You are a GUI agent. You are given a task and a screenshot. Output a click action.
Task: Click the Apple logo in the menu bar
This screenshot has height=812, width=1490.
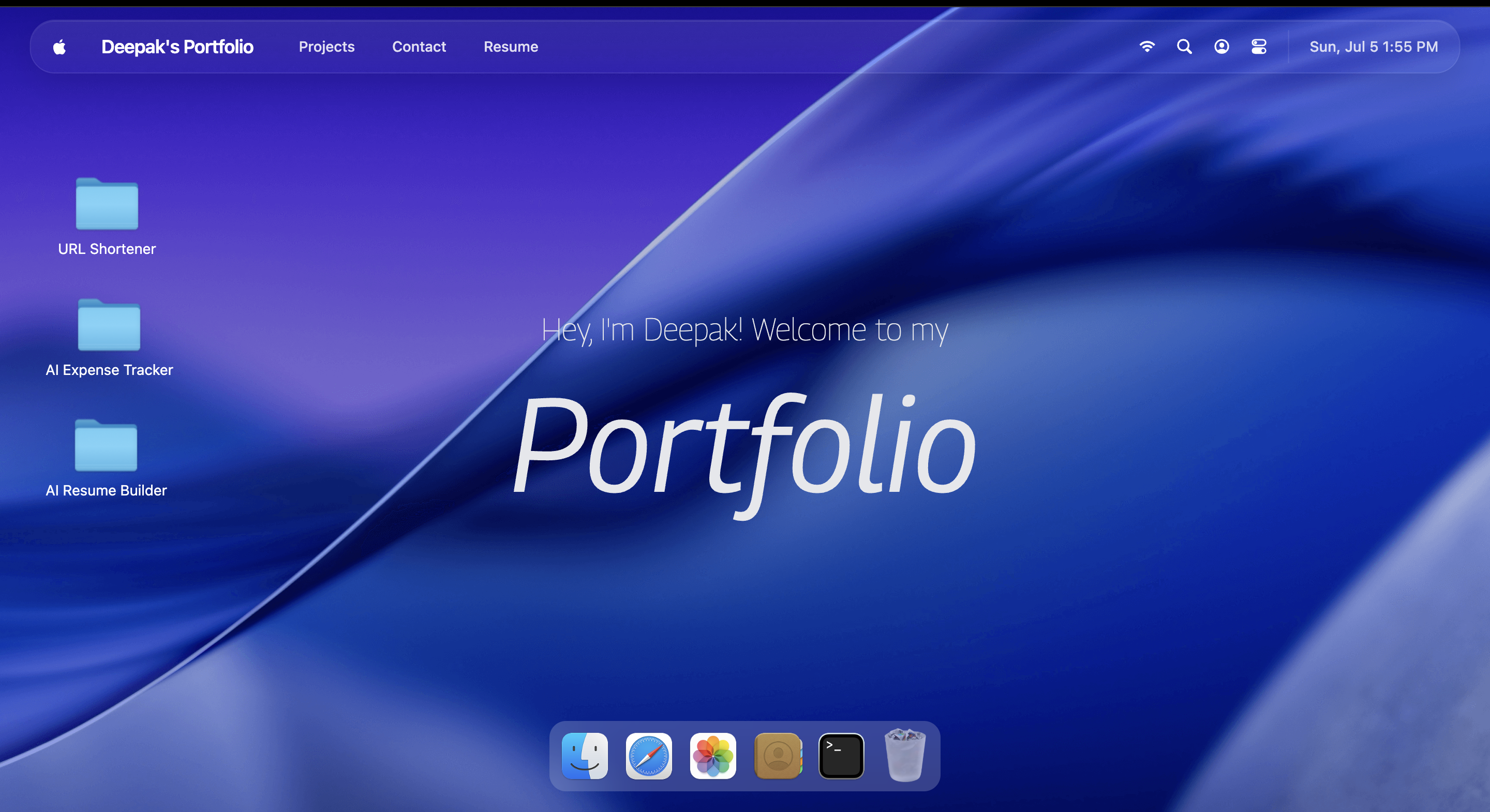[59, 47]
